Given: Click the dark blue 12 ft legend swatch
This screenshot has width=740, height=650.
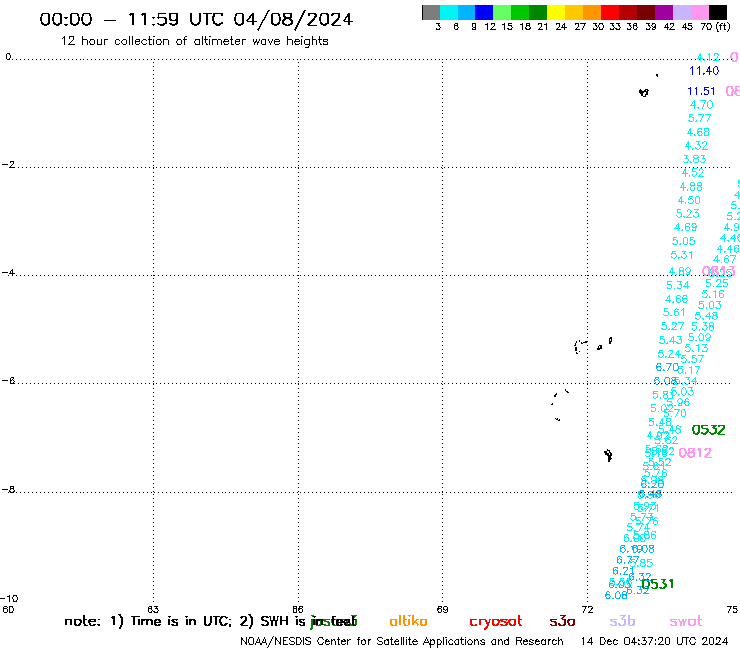Looking at the screenshot, I should (484, 12).
